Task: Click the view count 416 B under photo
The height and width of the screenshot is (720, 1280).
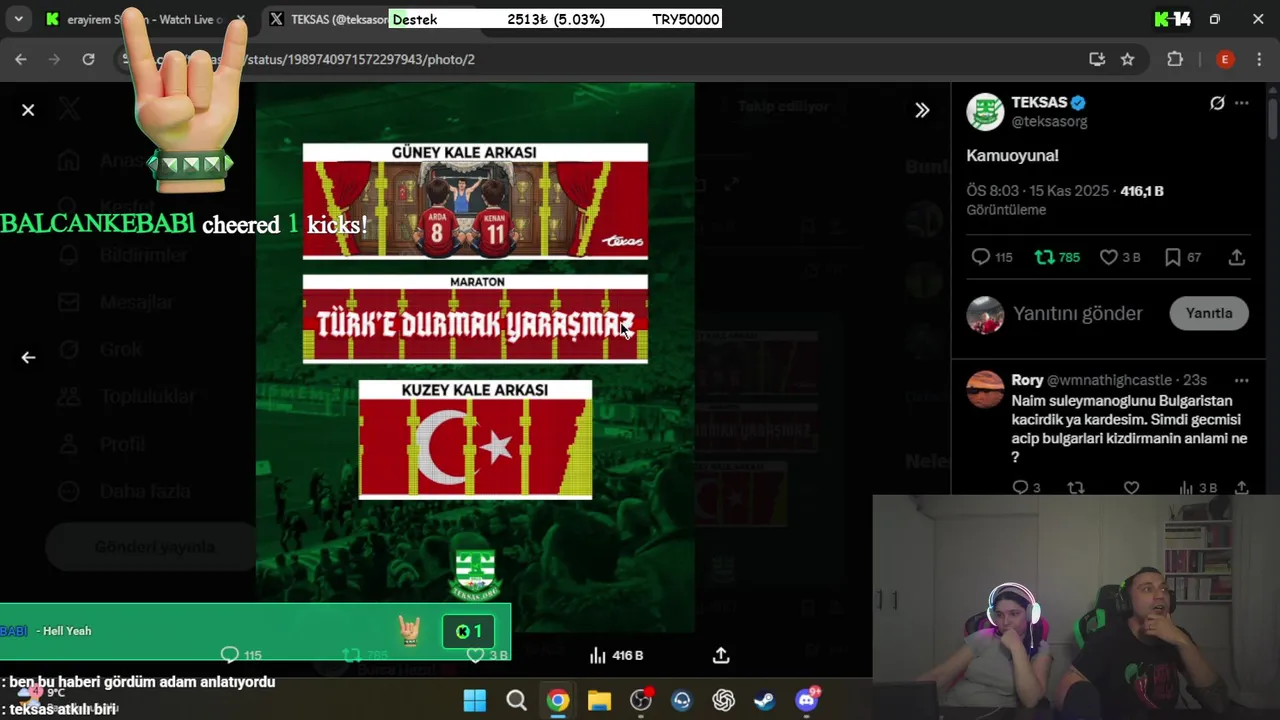Action: pyautogui.click(x=616, y=655)
